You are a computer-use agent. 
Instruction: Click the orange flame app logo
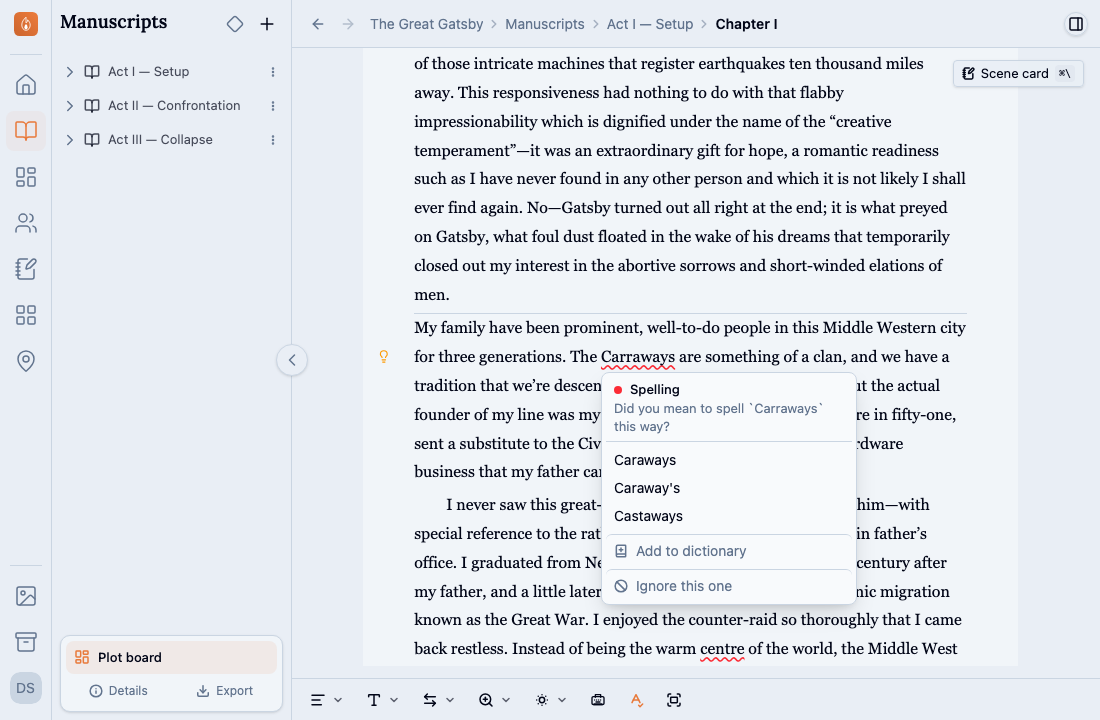pos(26,24)
